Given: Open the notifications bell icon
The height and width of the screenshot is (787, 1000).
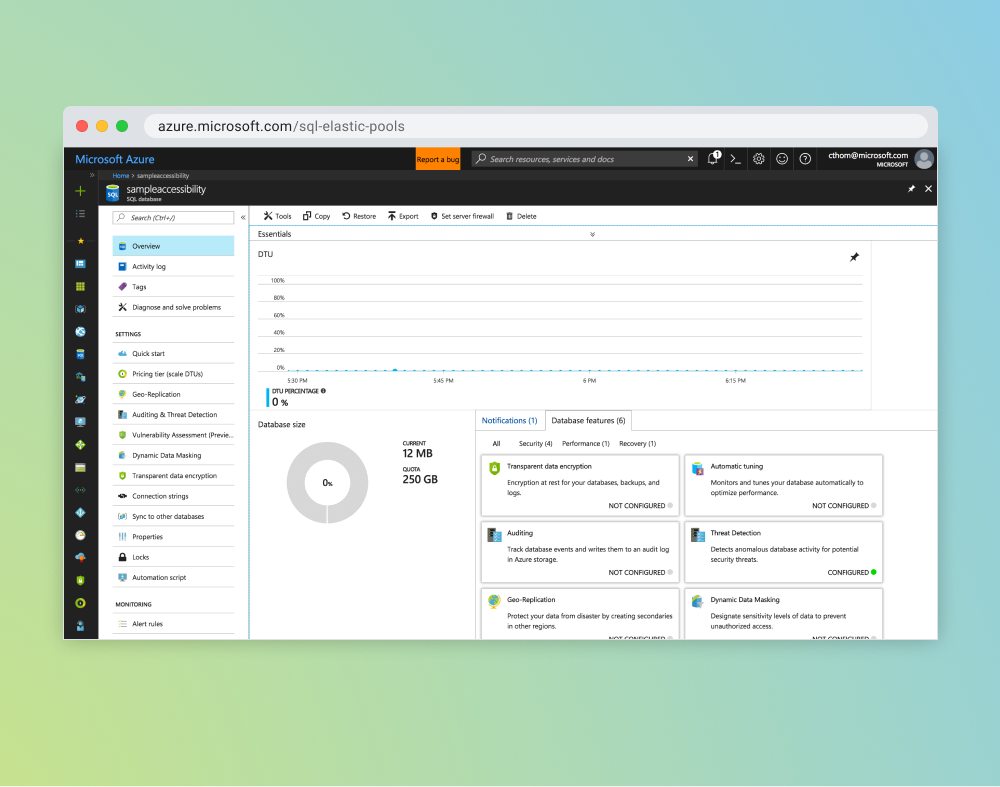Looking at the screenshot, I should (x=713, y=159).
